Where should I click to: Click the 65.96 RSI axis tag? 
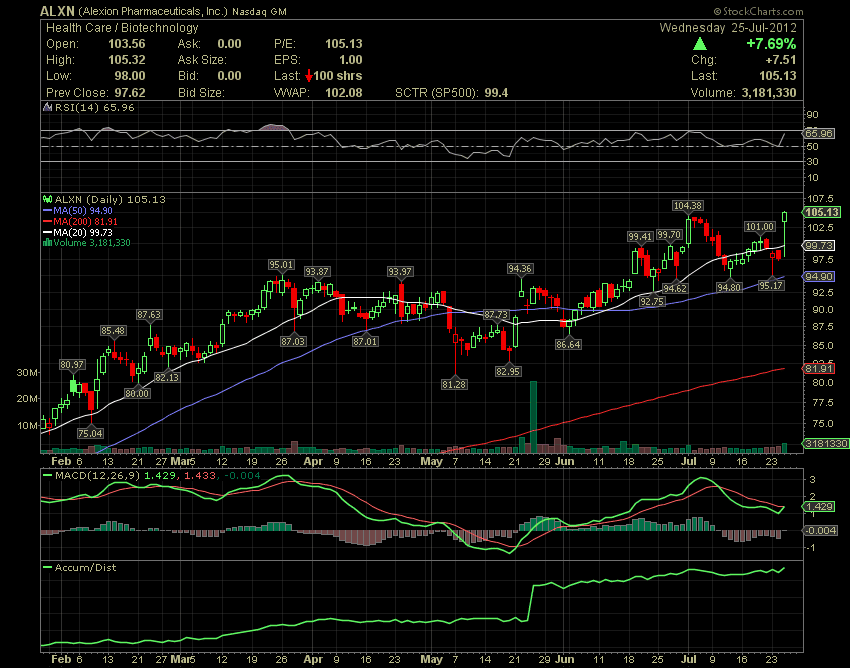(819, 133)
